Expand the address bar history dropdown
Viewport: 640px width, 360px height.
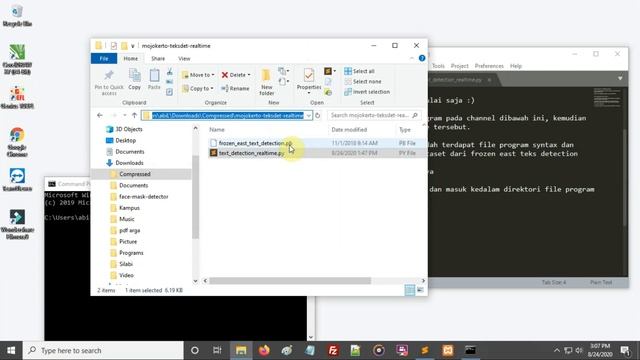[309, 116]
